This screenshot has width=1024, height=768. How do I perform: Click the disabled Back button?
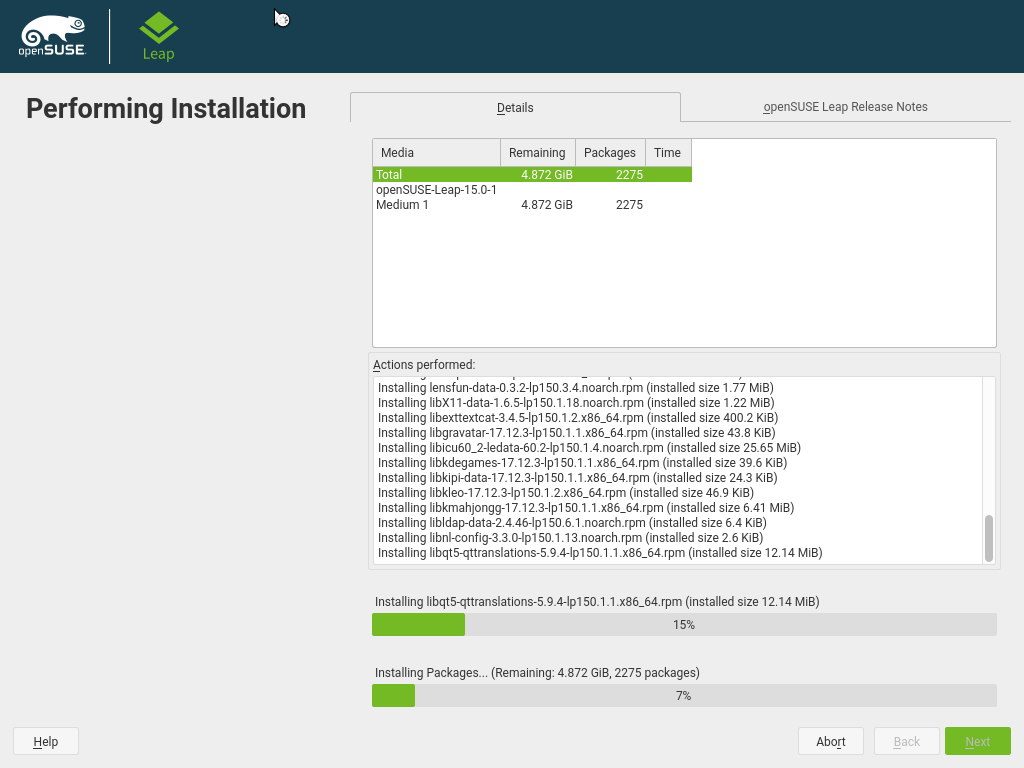[x=906, y=741]
